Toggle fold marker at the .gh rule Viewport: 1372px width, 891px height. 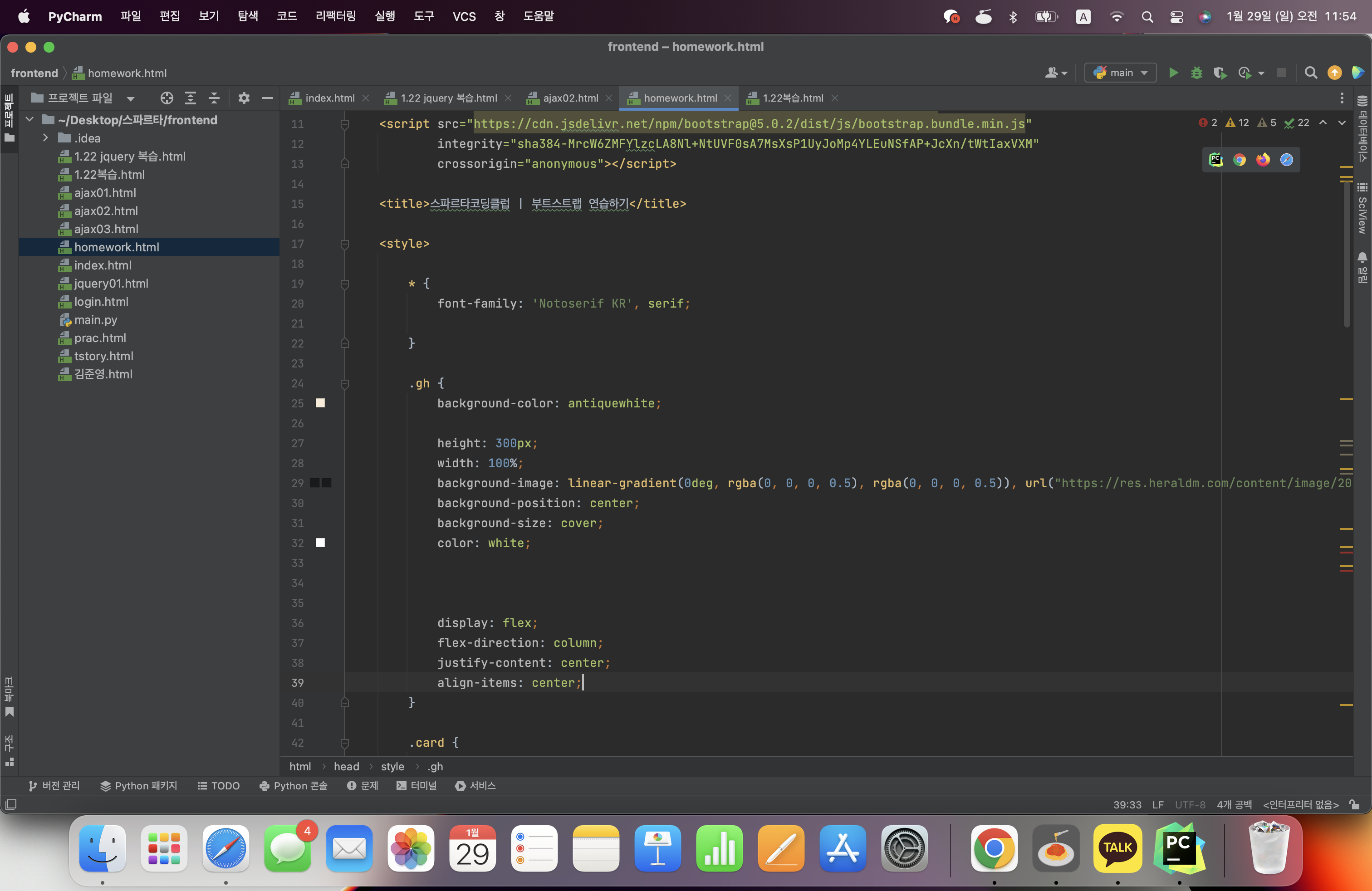[x=345, y=384]
